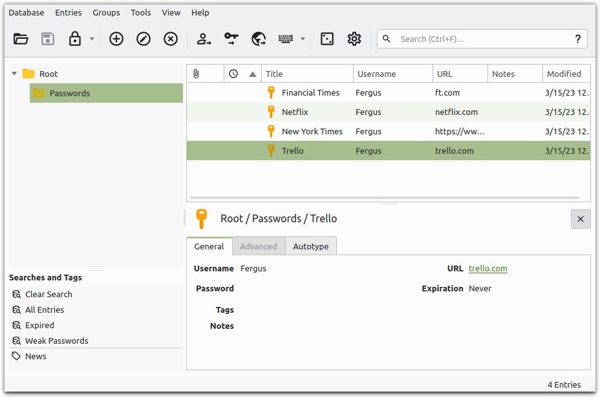Open the Tools menu
This screenshot has height=398, width=600.
(141, 13)
